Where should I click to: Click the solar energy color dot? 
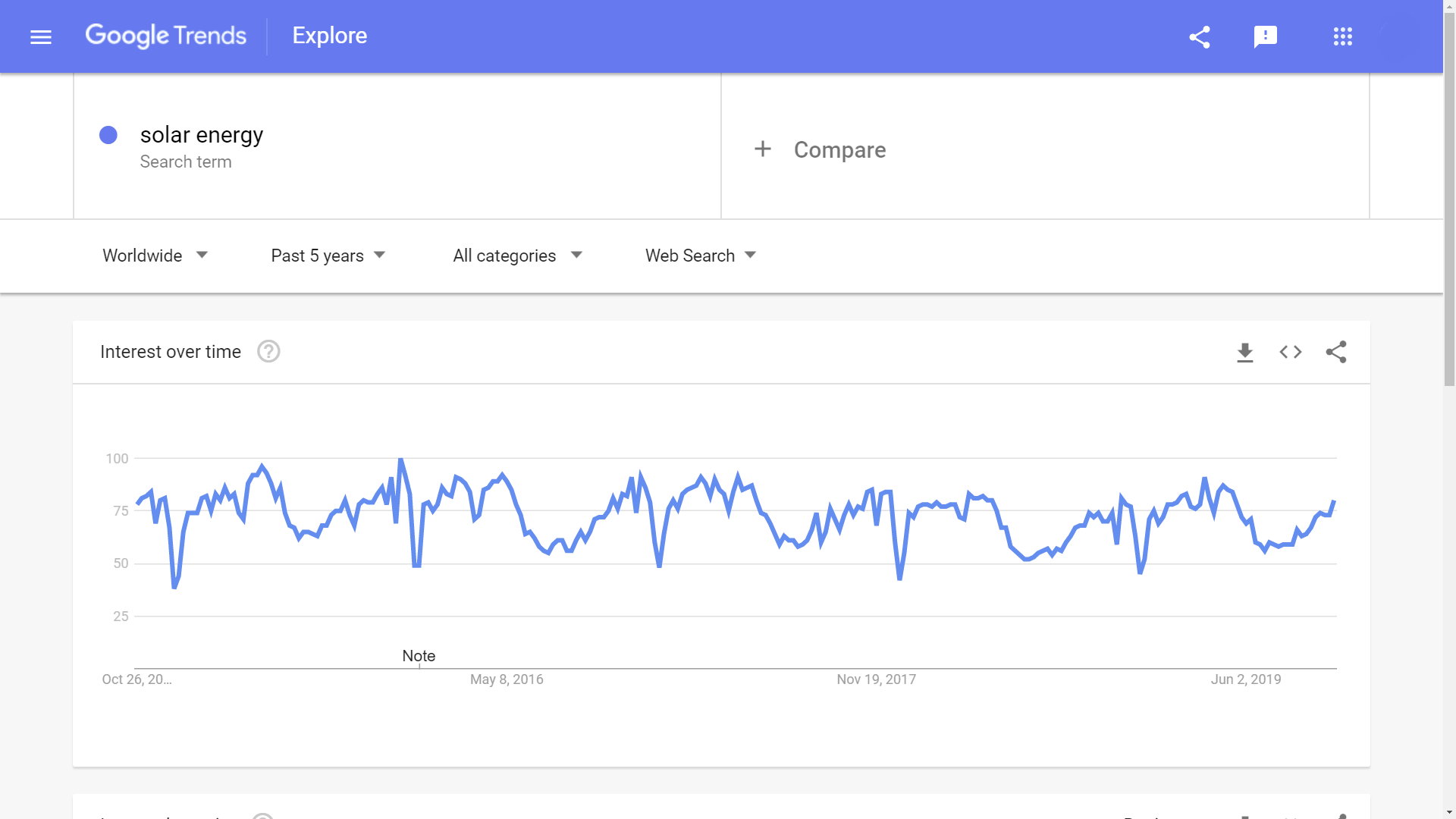tap(108, 135)
